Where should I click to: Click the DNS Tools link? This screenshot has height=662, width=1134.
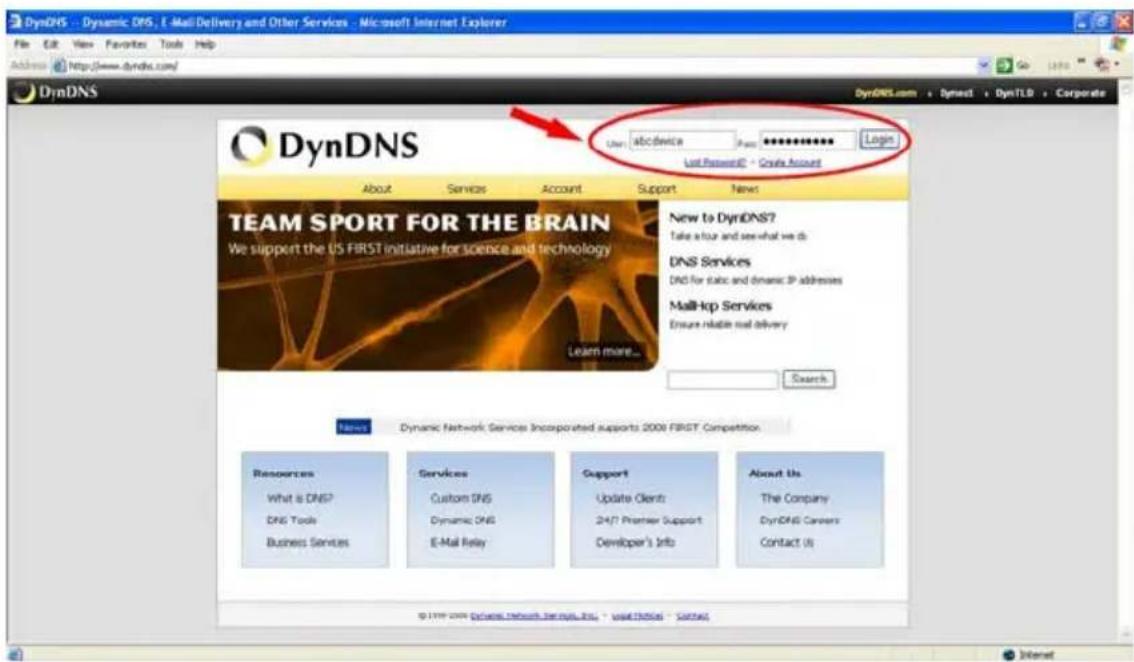[x=291, y=520]
